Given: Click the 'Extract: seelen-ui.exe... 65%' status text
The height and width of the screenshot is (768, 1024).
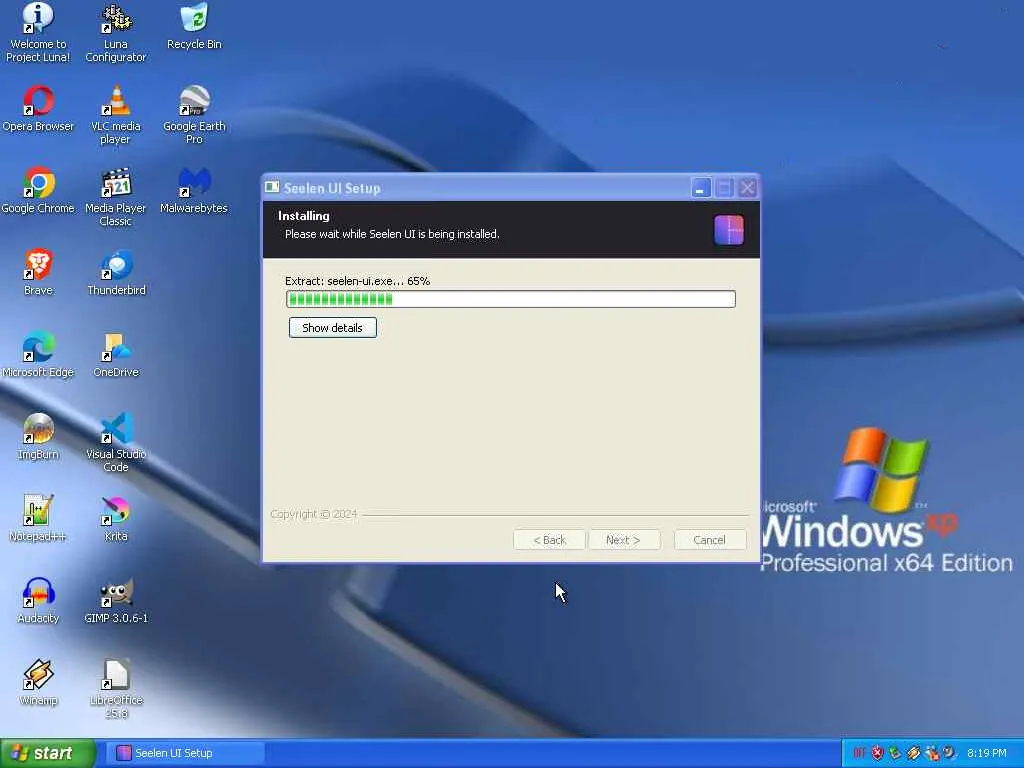Looking at the screenshot, I should [357, 281].
